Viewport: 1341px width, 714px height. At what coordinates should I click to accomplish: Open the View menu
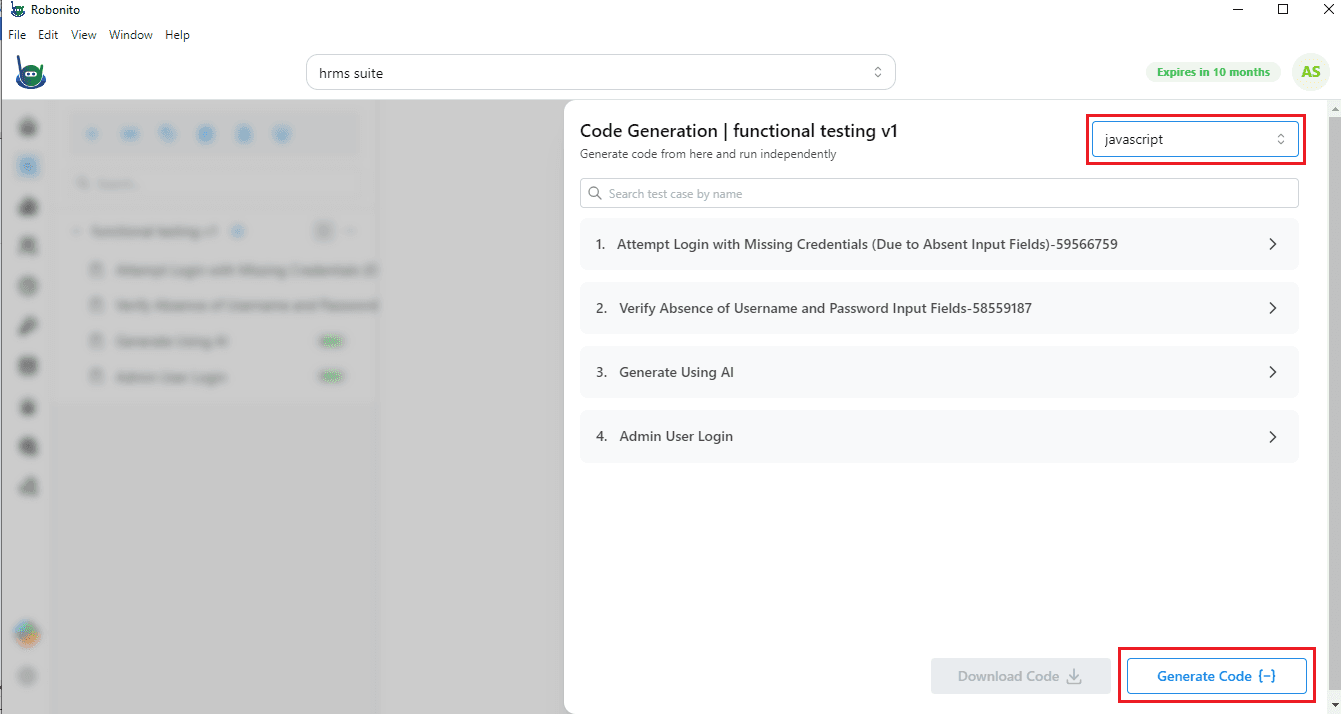(84, 35)
